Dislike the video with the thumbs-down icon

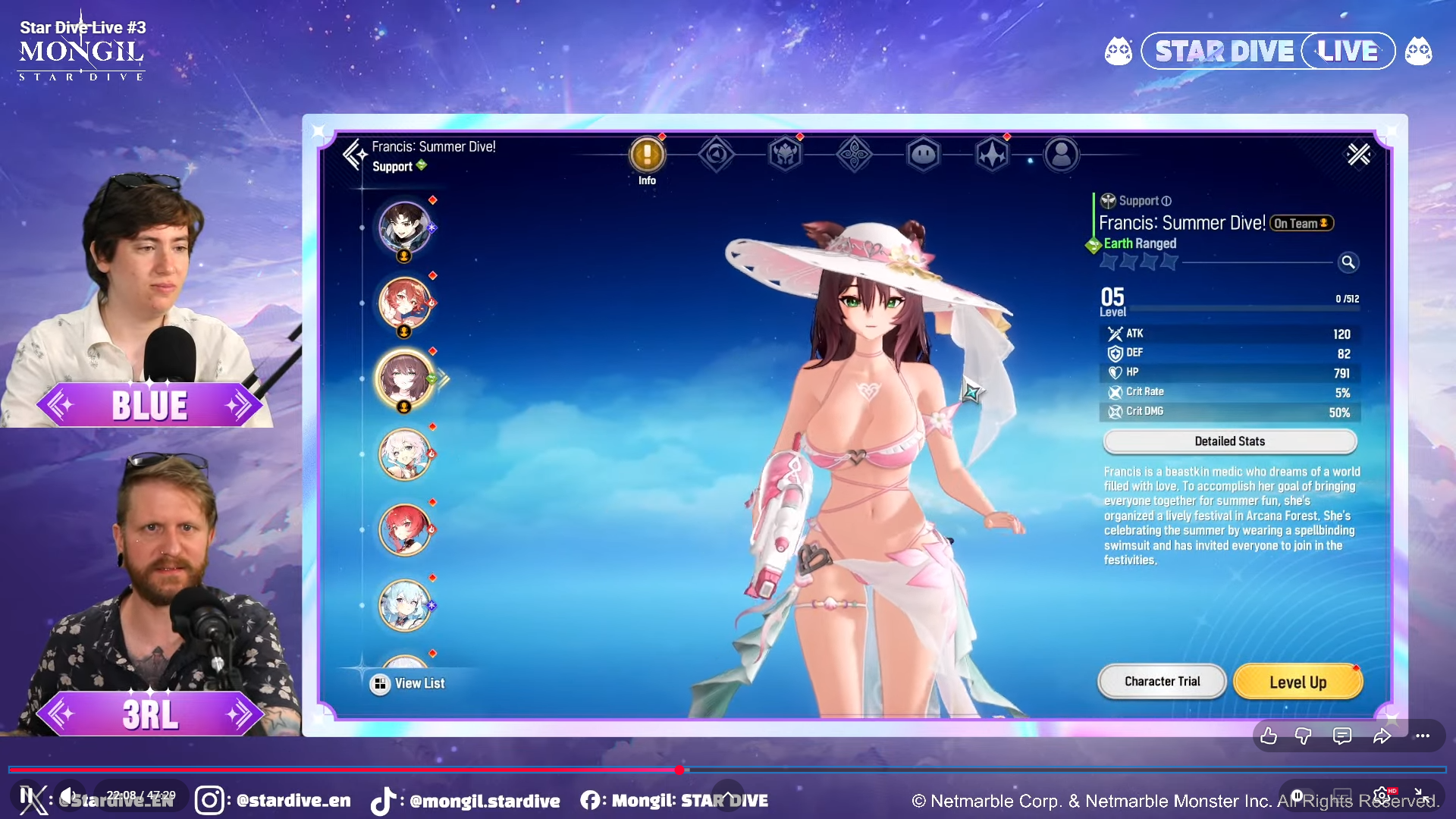(1304, 736)
